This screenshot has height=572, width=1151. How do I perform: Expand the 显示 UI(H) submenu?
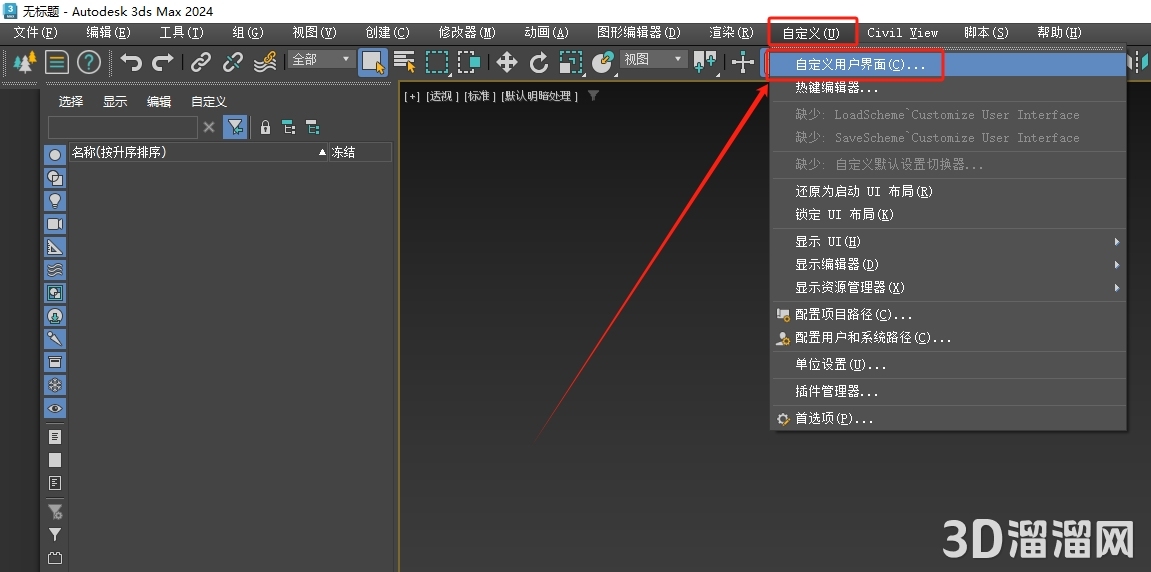(948, 242)
